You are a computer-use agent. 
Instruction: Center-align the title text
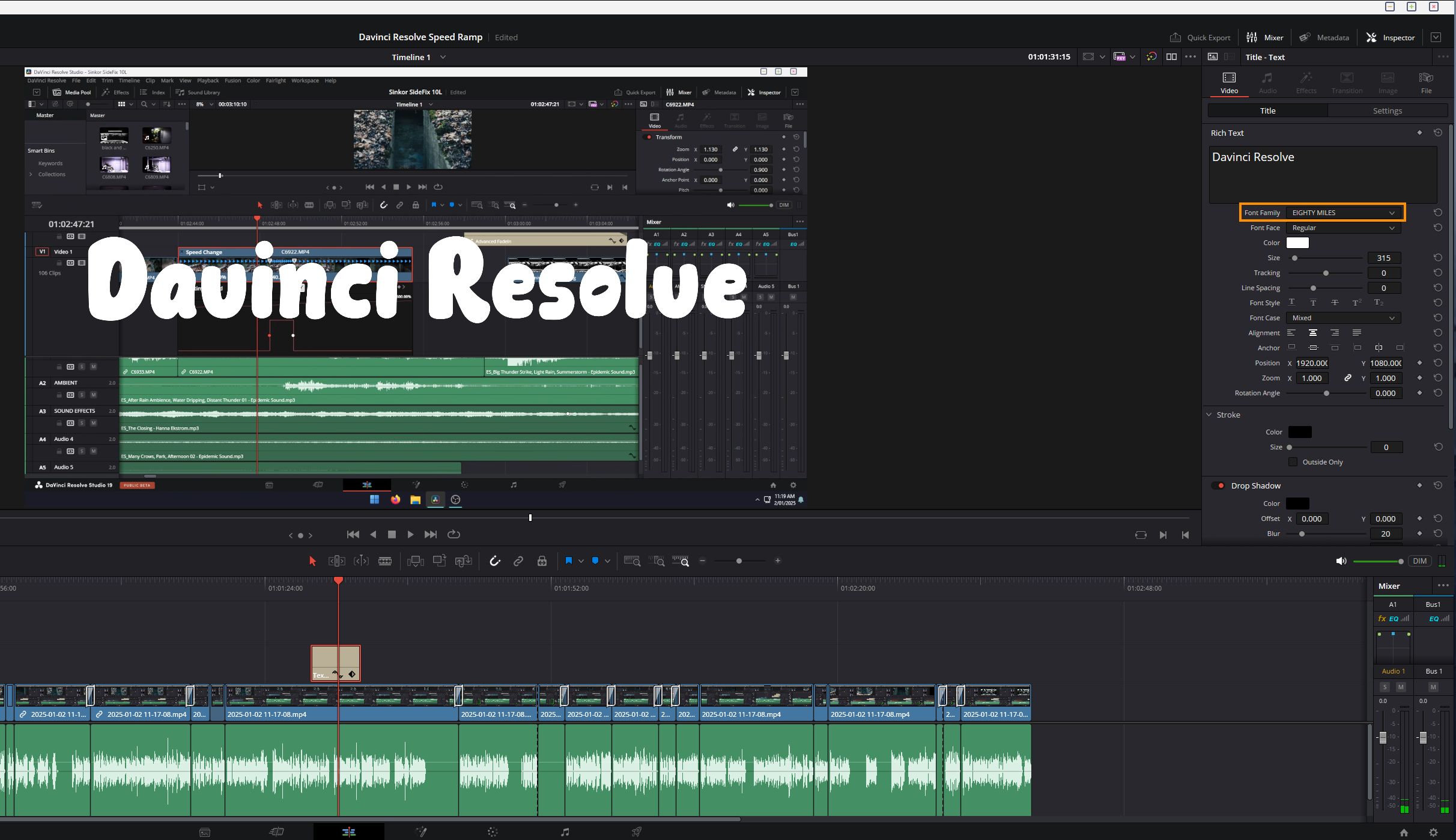[x=1313, y=333]
